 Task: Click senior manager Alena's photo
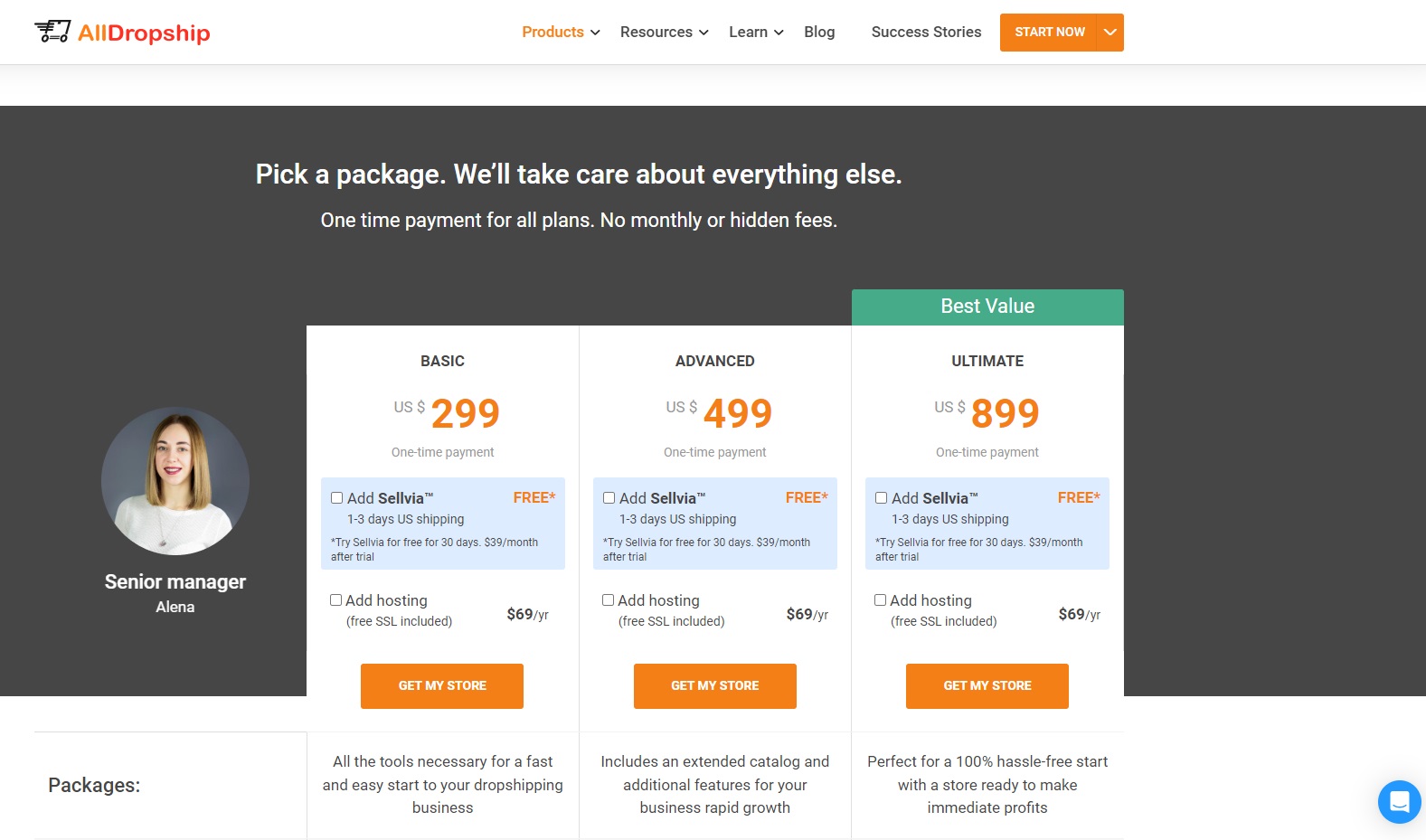tap(175, 480)
